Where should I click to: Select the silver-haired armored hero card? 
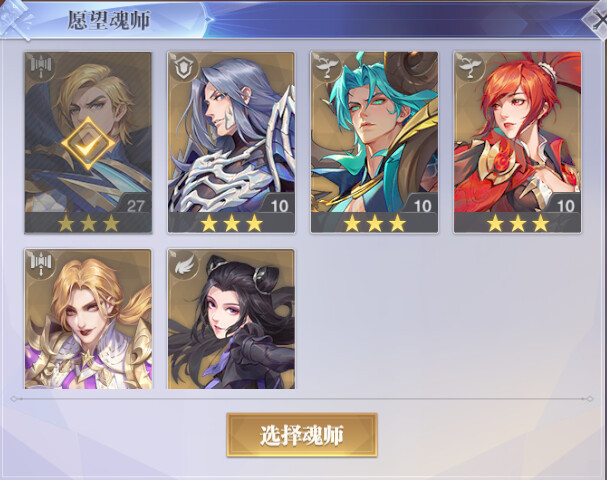tap(231, 142)
